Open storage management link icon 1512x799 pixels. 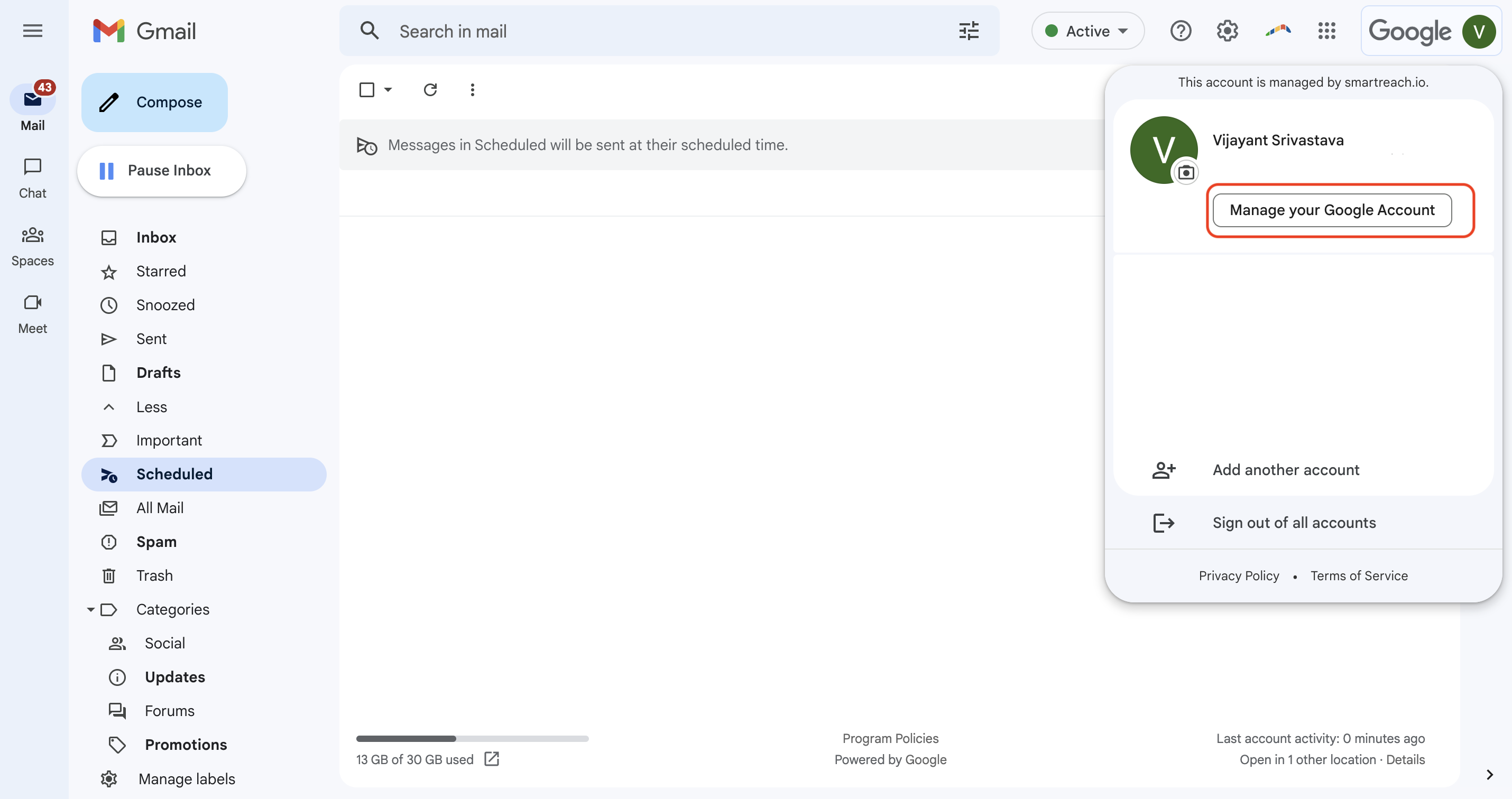tap(492, 758)
